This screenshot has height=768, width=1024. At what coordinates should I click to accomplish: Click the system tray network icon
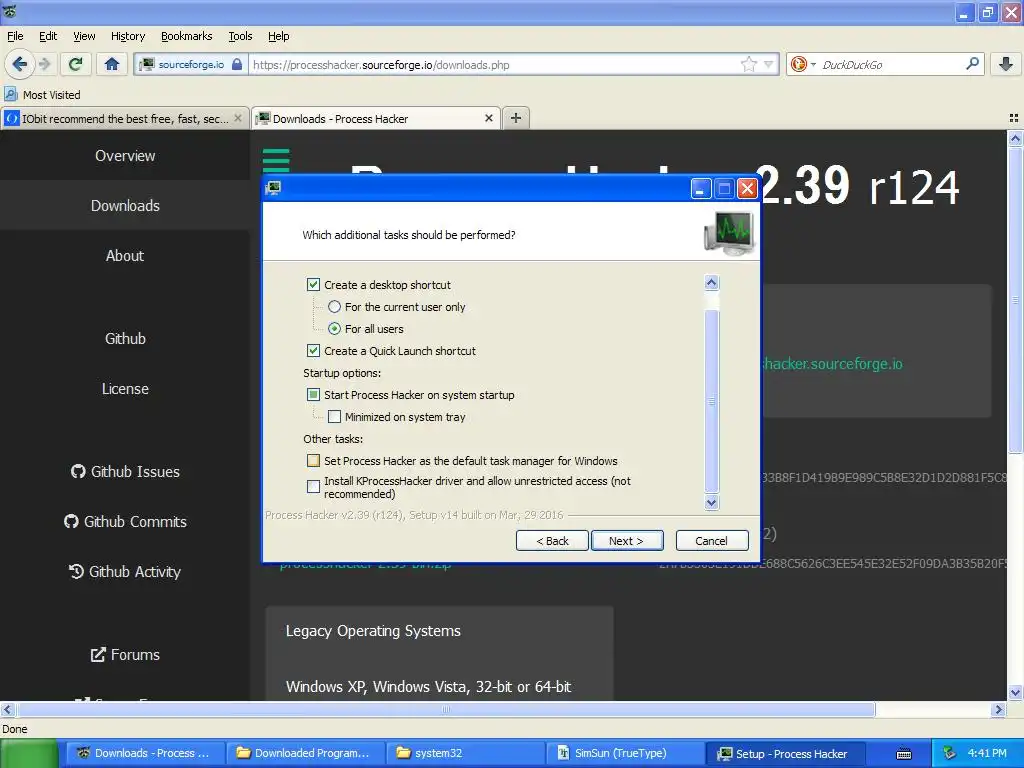point(950,753)
